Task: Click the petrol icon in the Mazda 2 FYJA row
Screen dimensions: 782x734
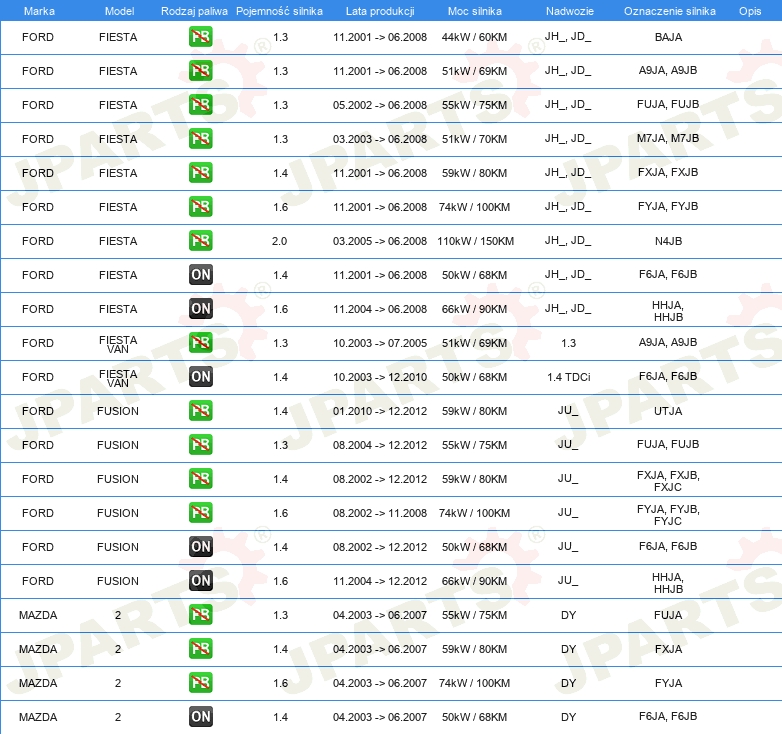Action: point(200,683)
